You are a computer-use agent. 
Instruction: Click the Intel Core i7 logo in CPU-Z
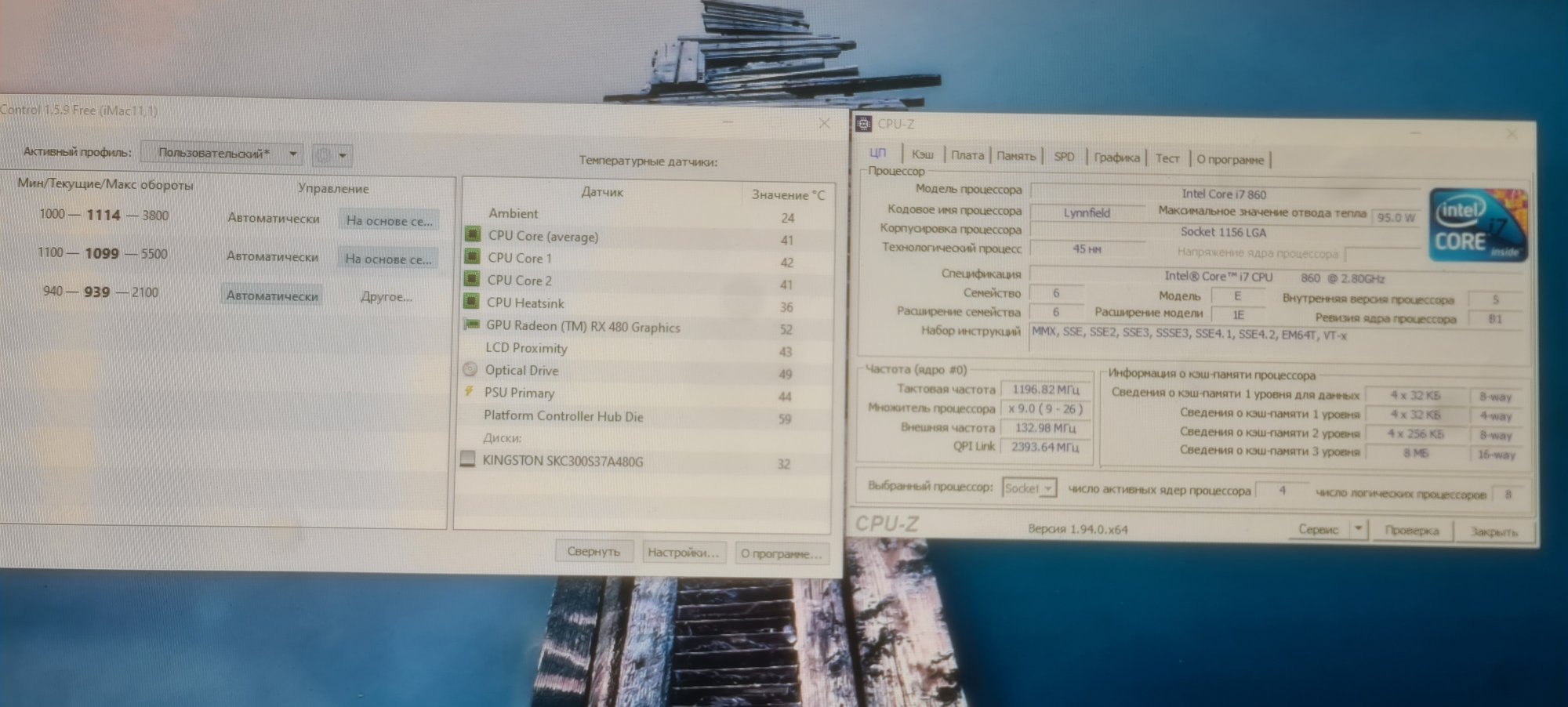pyautogui.click(x=1478, y=225)
